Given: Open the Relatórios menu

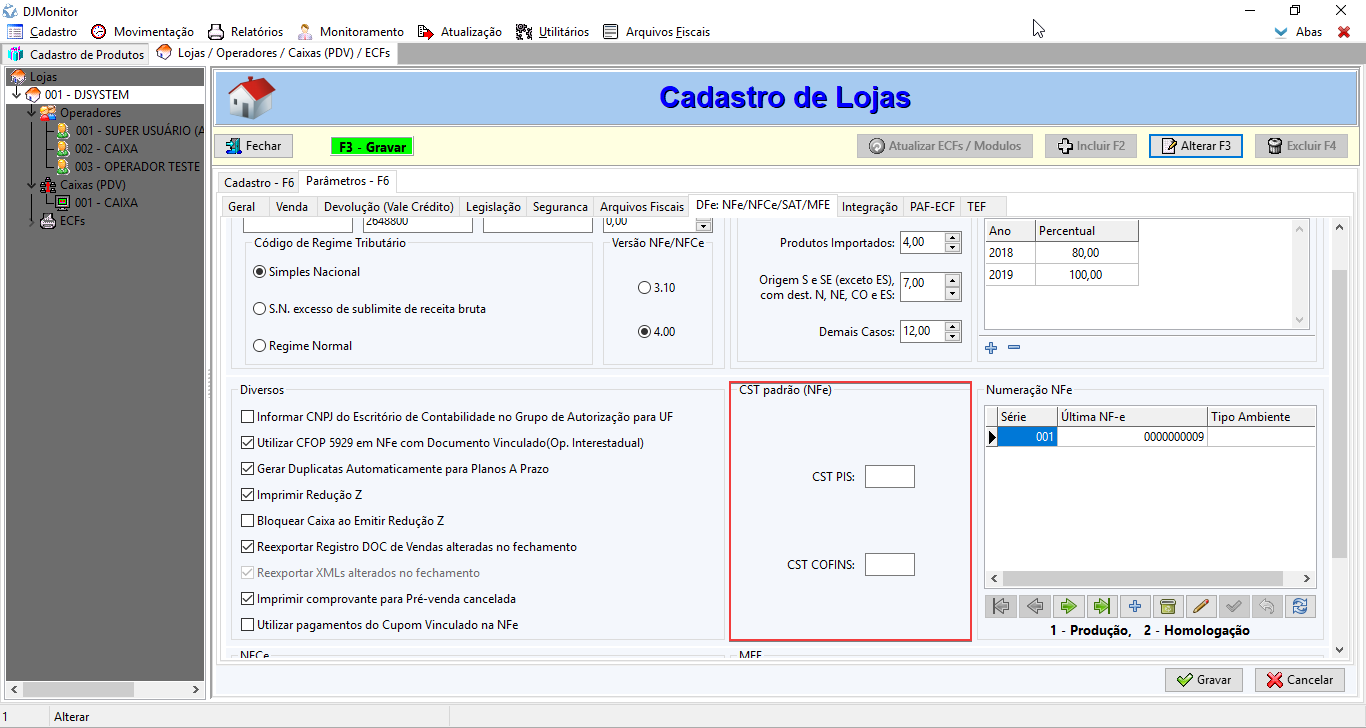Looking at the screenshot, I should [x=246, y=32].
